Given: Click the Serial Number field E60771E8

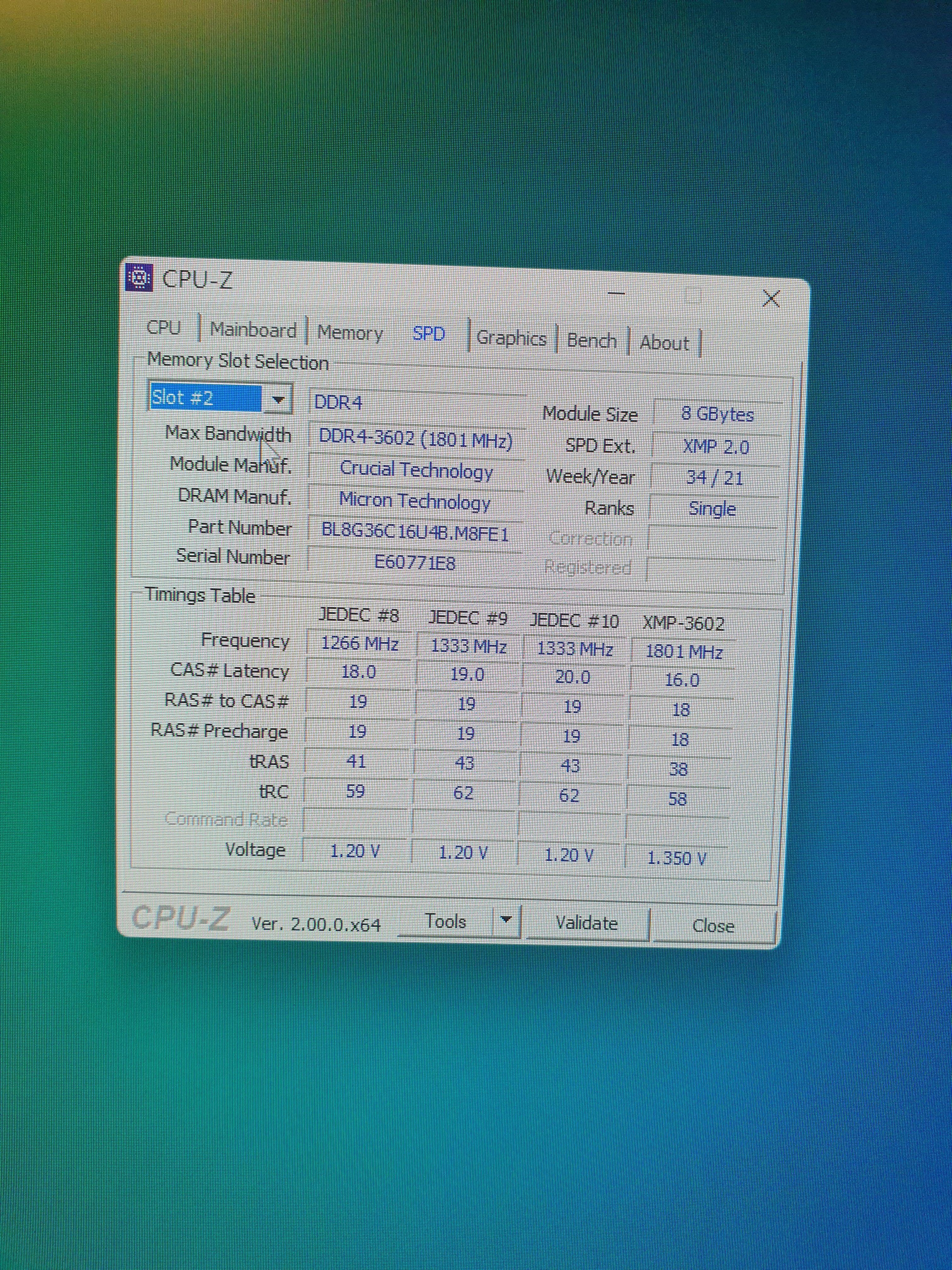Looking at the screenshot, I should [x=414, y=562].
